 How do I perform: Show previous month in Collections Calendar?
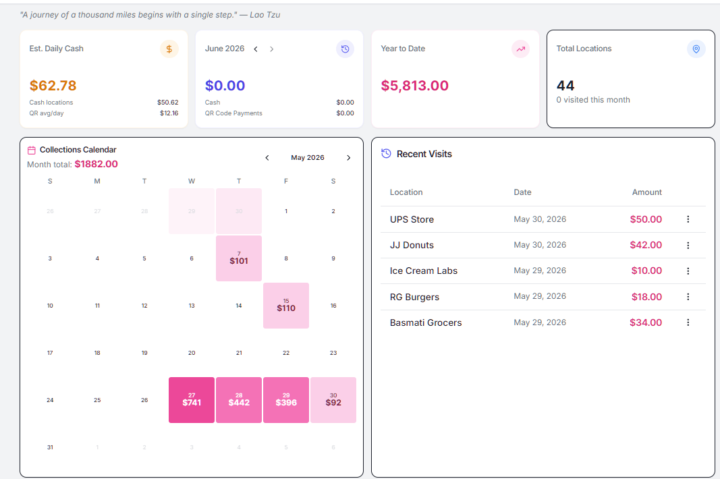click(x=267, y=158)
